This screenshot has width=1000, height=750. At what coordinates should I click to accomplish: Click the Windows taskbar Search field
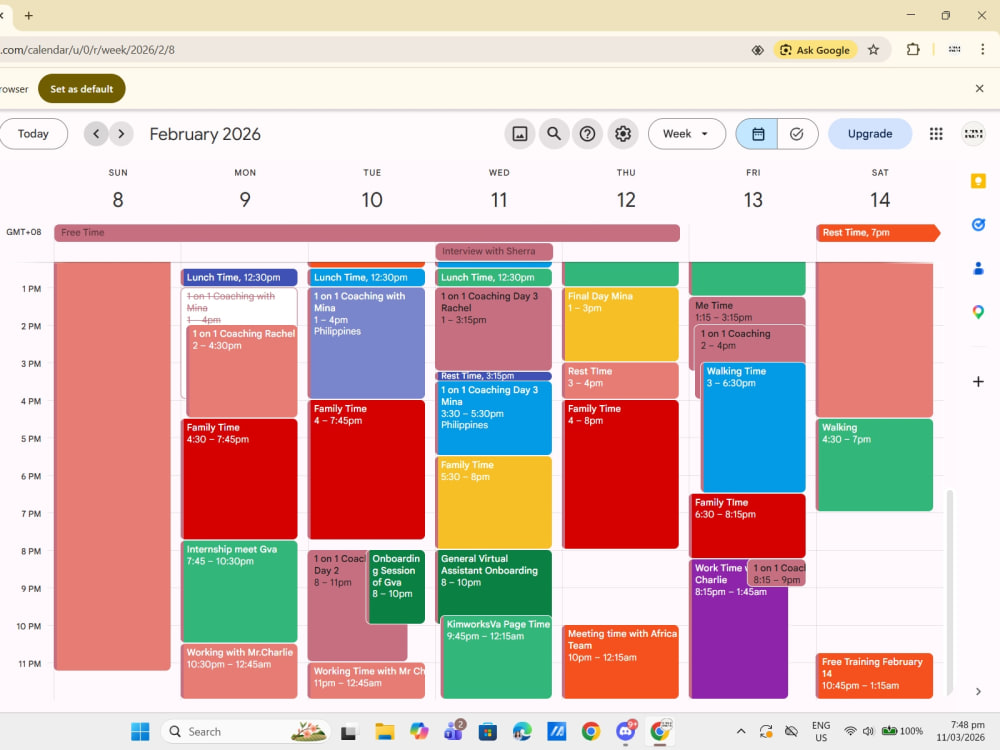coord(246,732)
